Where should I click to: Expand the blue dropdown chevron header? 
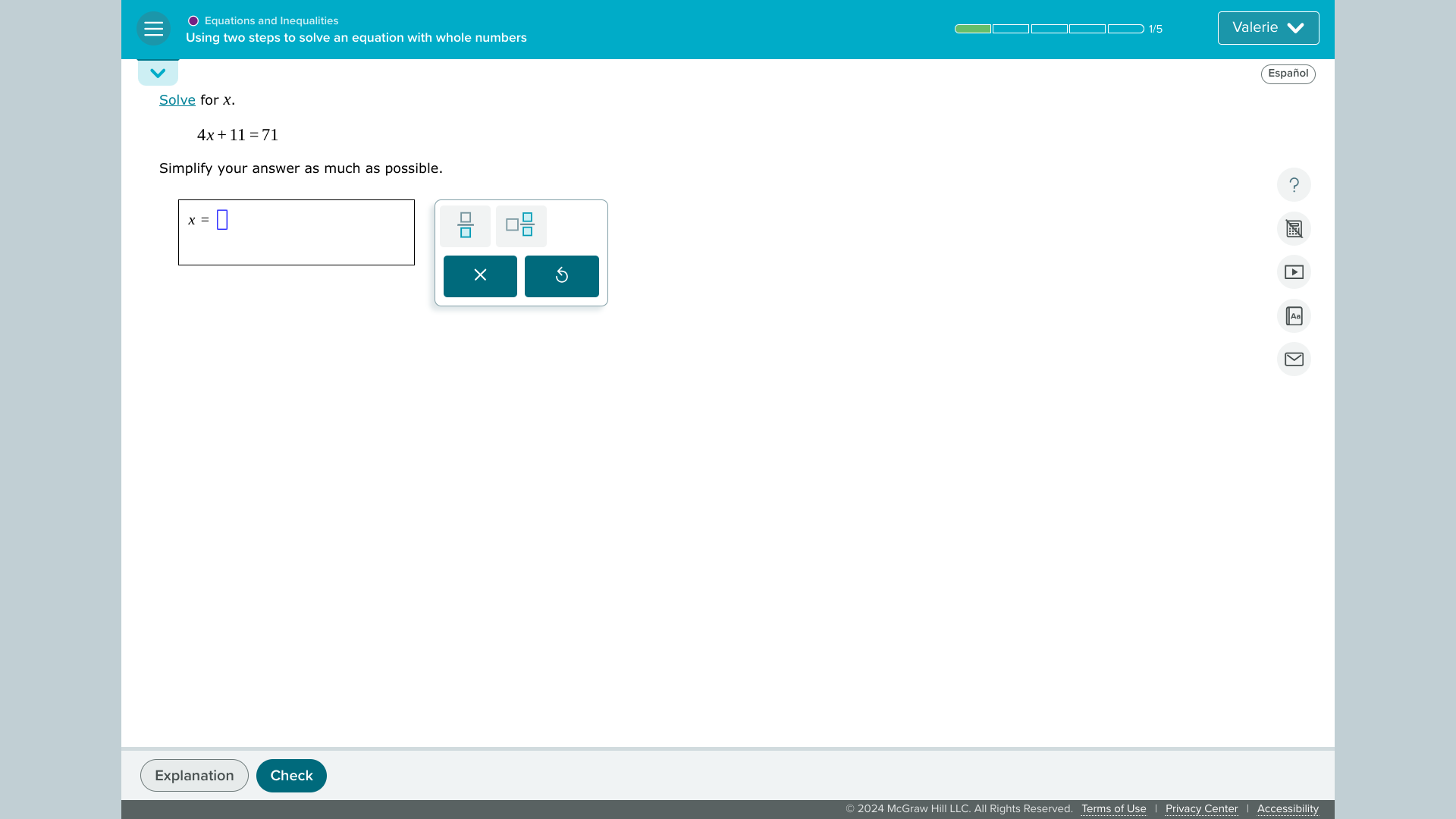coord(157,73)
